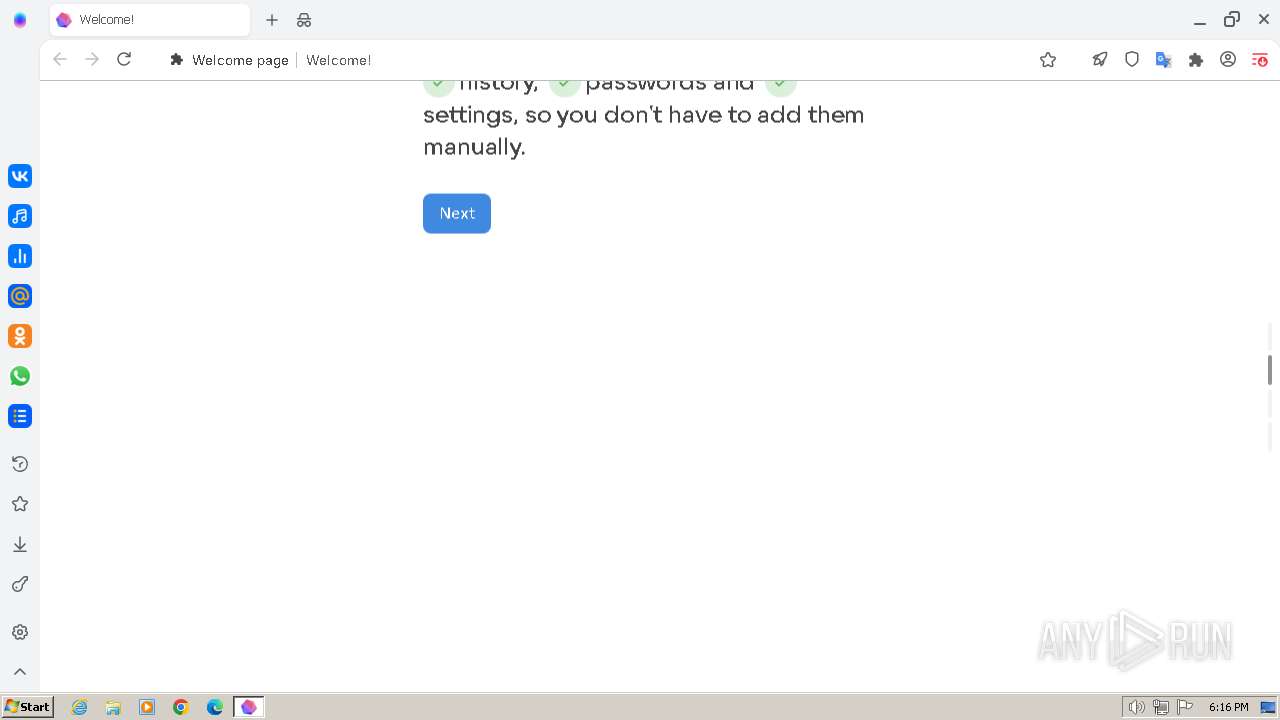Open the extensions puzzle icon
1280x720 pixels.
click(x=1196, y=60)
